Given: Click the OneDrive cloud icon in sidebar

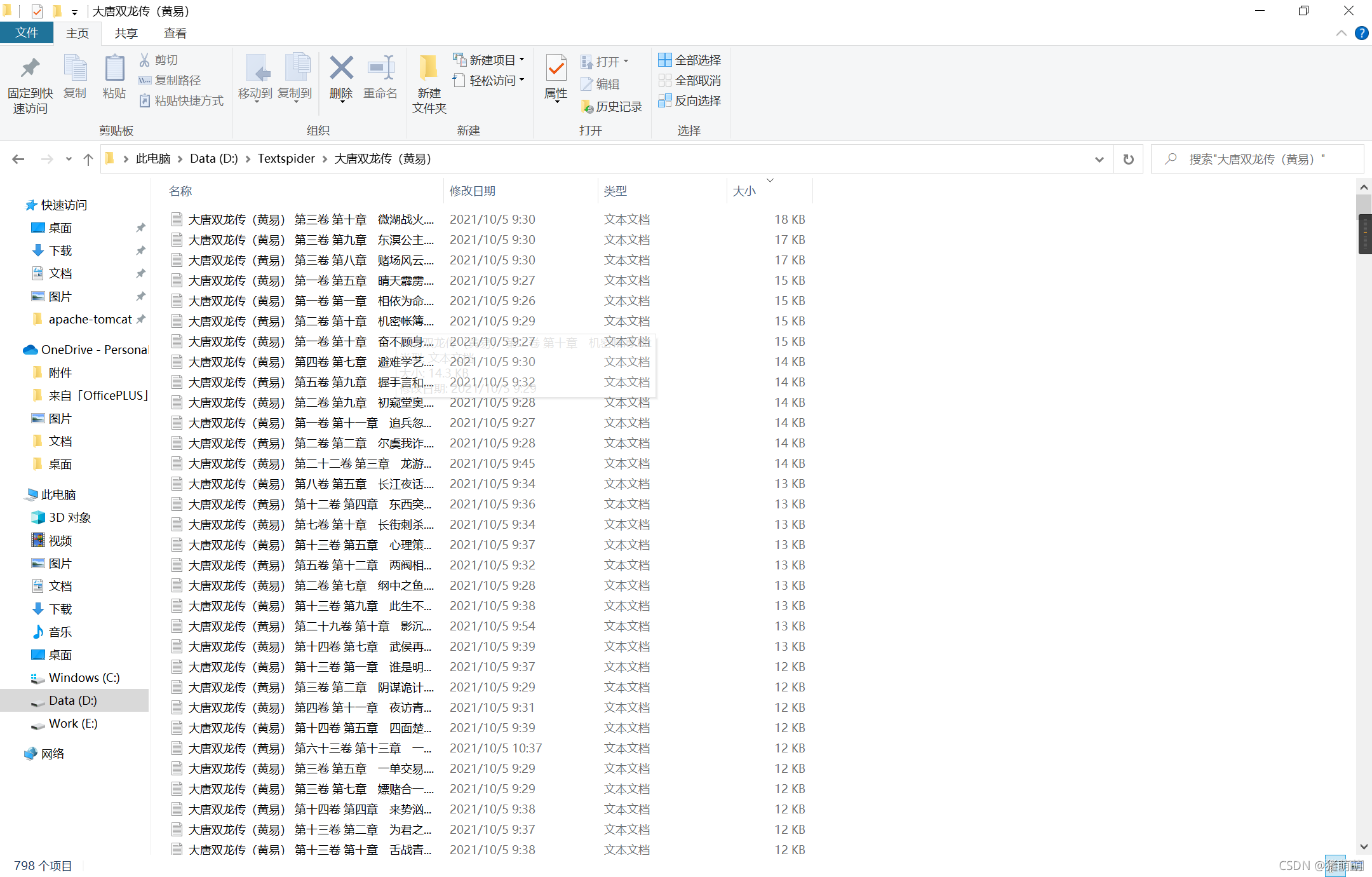Looking at the screenshot, I should click(30, 350).
